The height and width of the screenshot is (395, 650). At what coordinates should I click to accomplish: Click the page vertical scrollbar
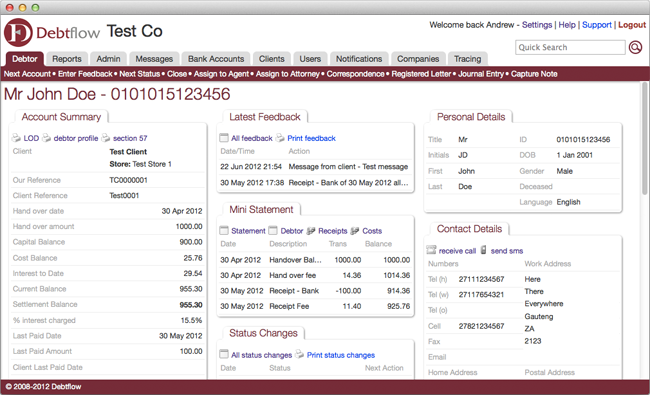[644, 137]
